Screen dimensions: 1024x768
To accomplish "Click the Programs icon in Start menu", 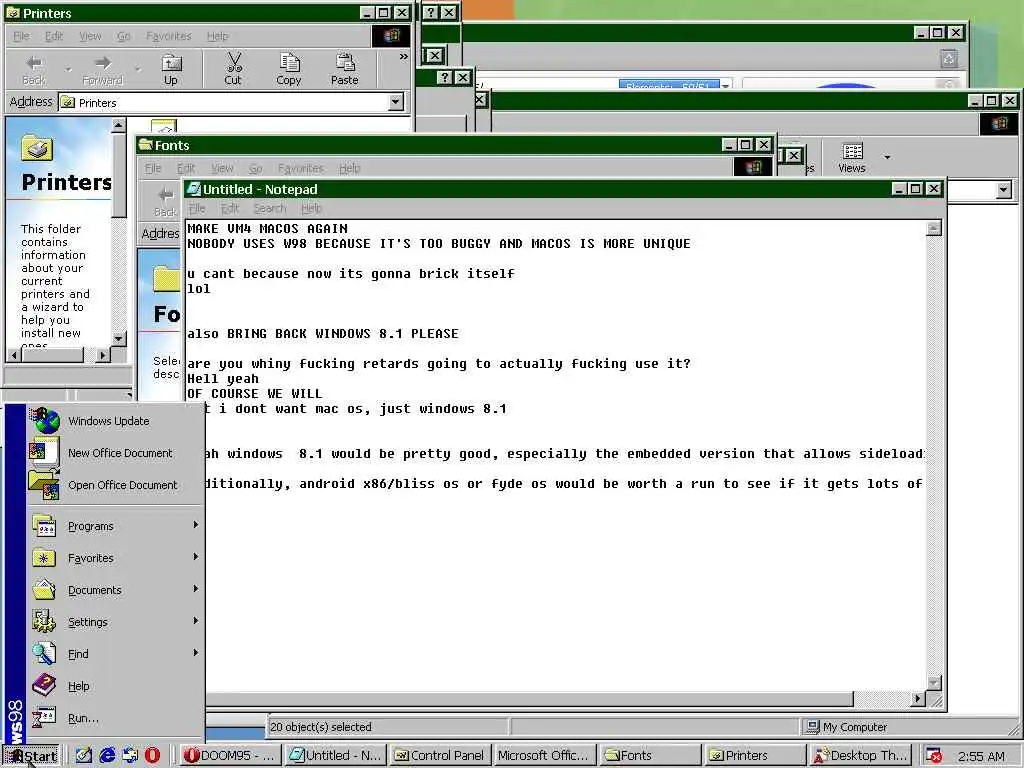I will 44,526.
